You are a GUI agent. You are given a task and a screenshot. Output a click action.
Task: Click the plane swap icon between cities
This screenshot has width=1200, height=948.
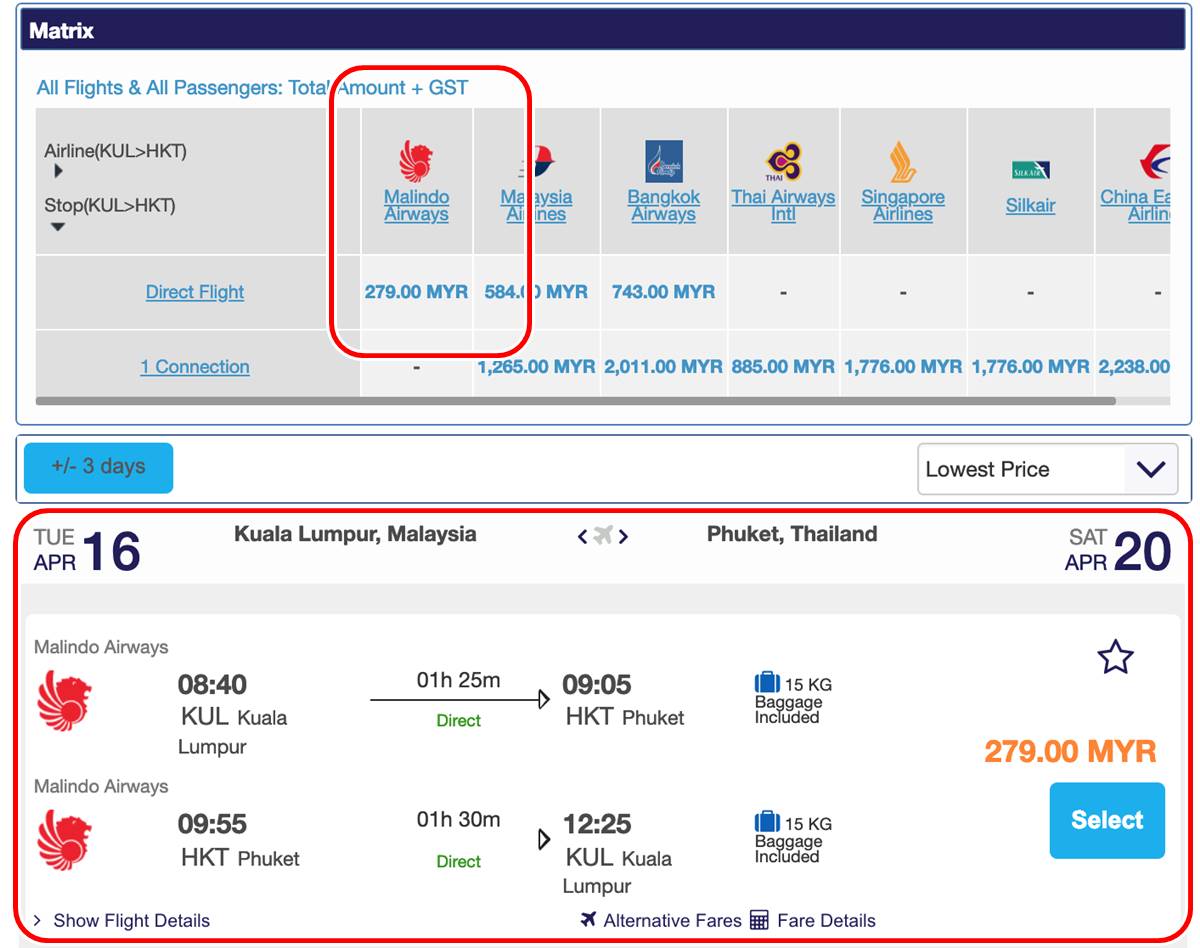pos(602,536)
